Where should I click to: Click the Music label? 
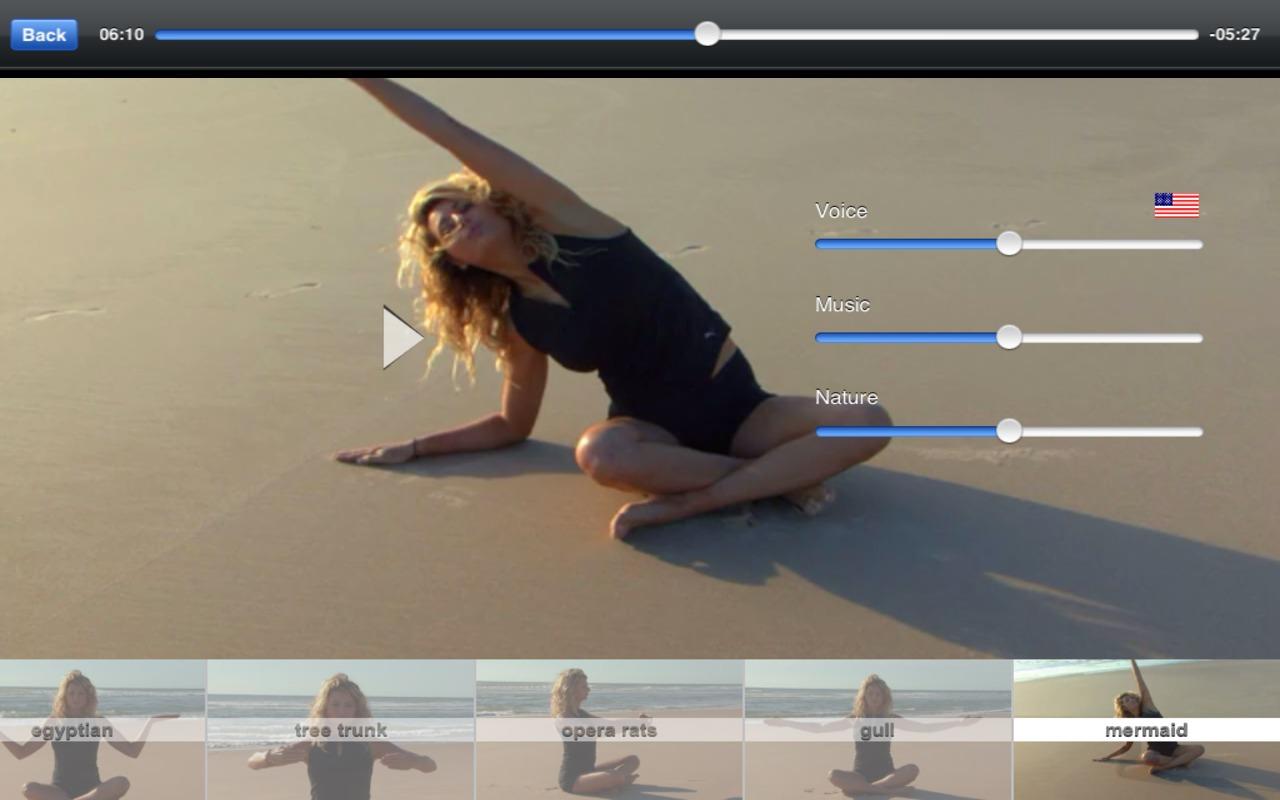[x=842, y=305]
